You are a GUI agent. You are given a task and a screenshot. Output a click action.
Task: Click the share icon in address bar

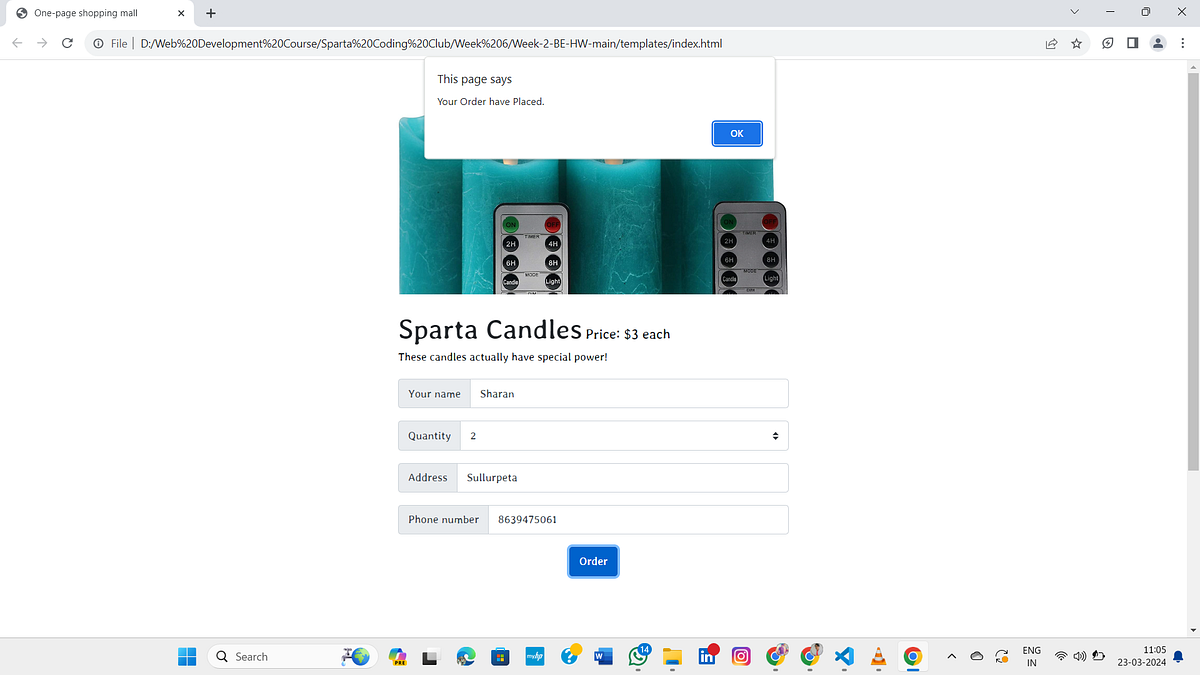(1051, 43)
